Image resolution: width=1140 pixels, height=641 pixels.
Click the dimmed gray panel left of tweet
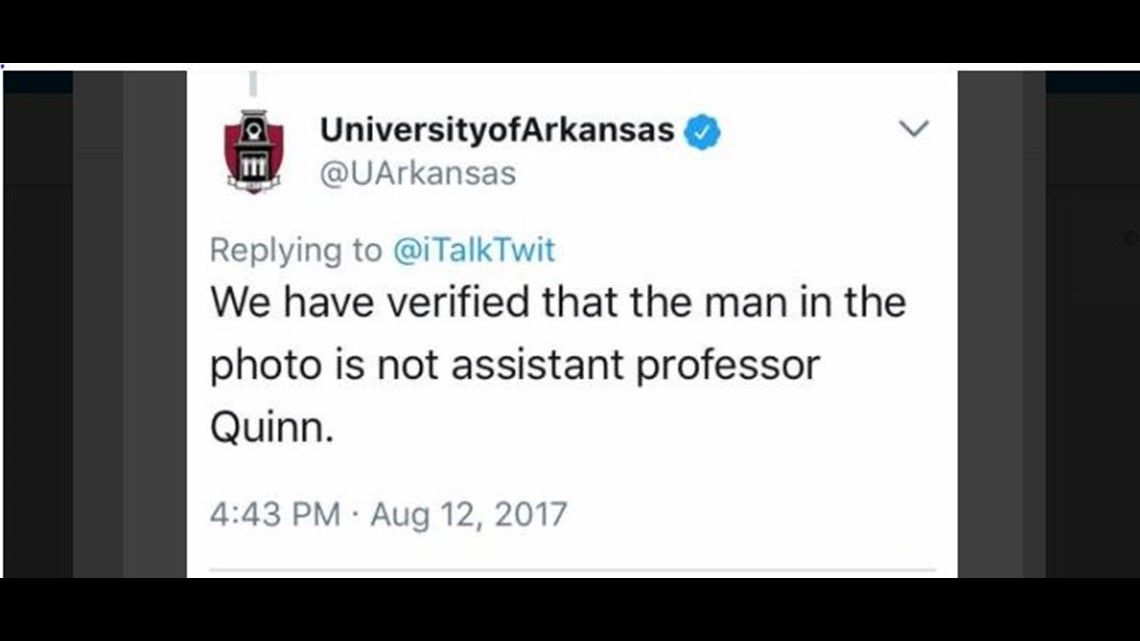coord(129,324)
